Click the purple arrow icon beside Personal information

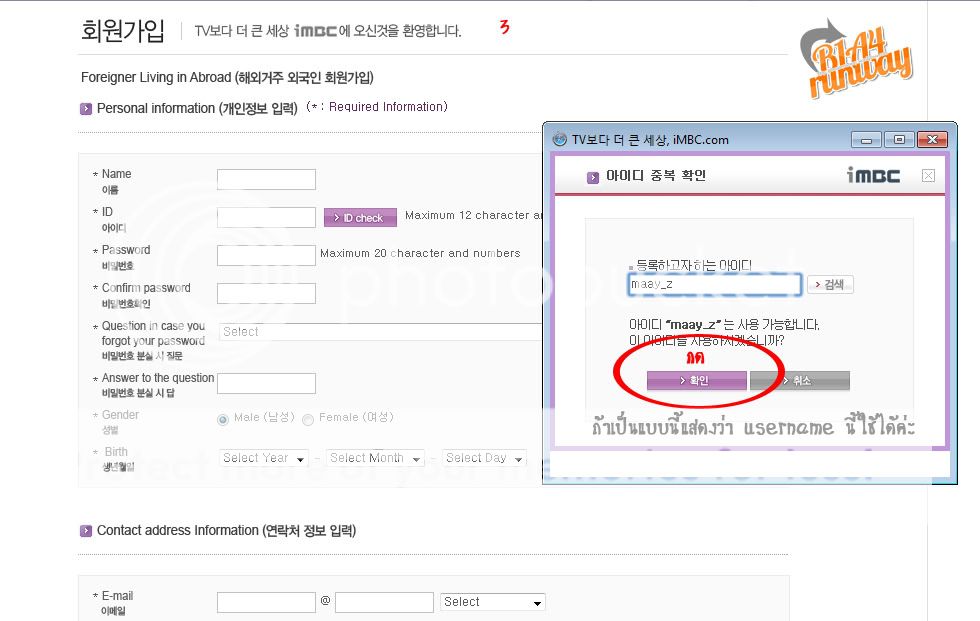click(x=86, y=109)
